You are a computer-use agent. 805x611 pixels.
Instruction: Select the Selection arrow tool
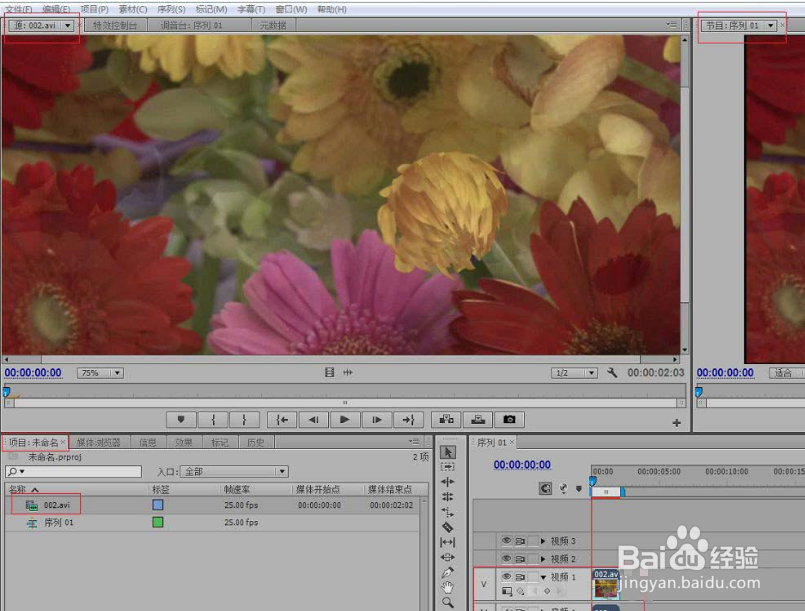click(x=448, y=452)
